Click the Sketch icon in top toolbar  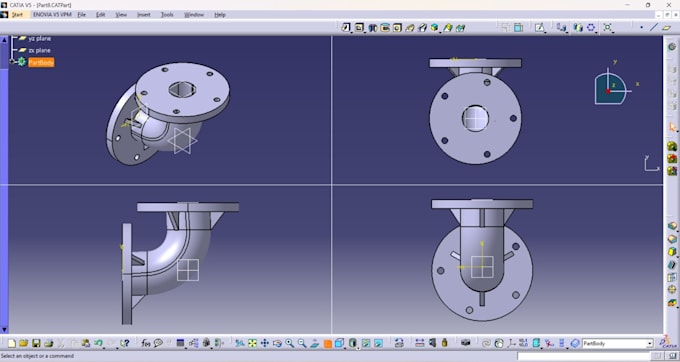point(539,28)
